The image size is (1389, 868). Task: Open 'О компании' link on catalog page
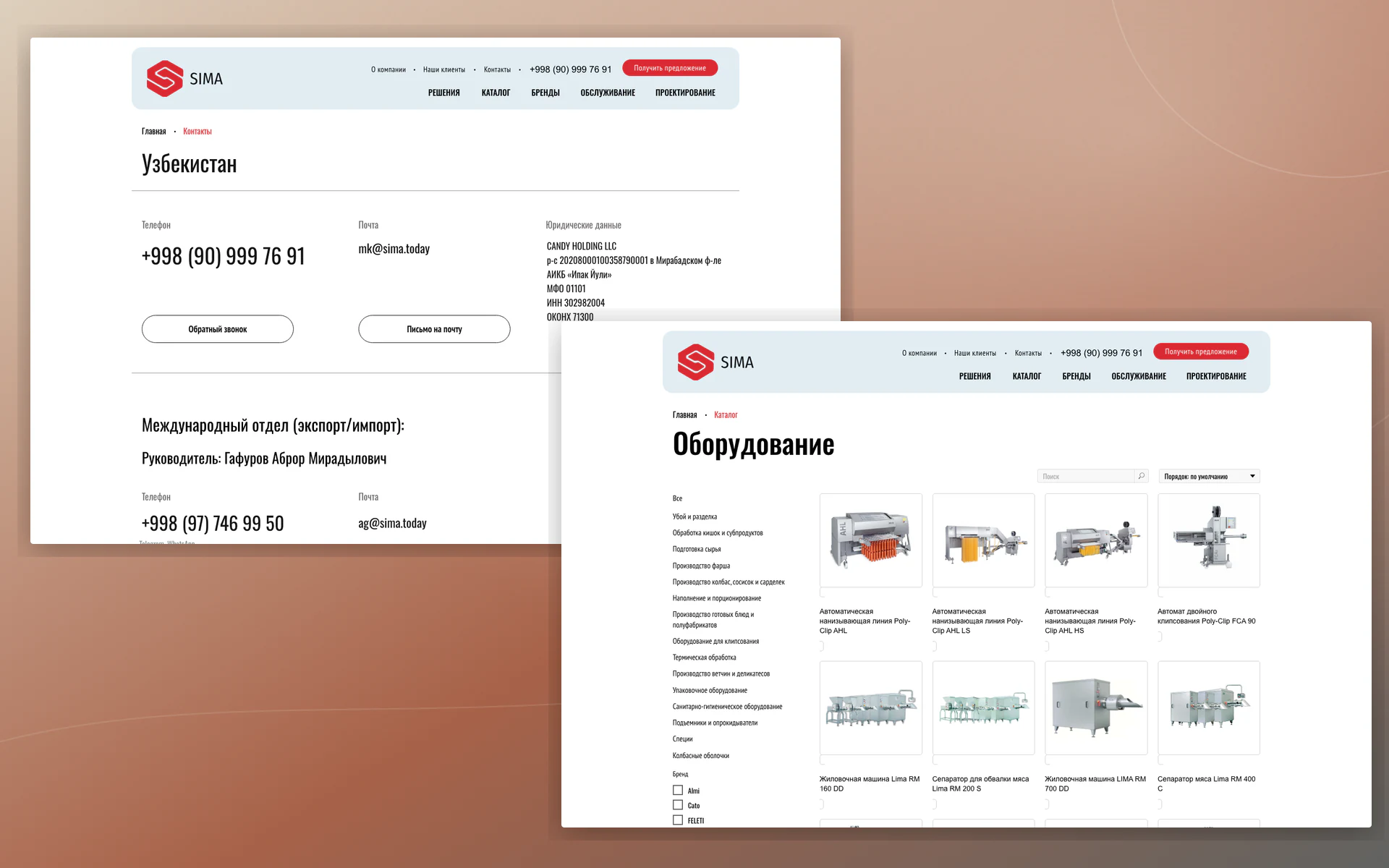[x=919, y=353]
